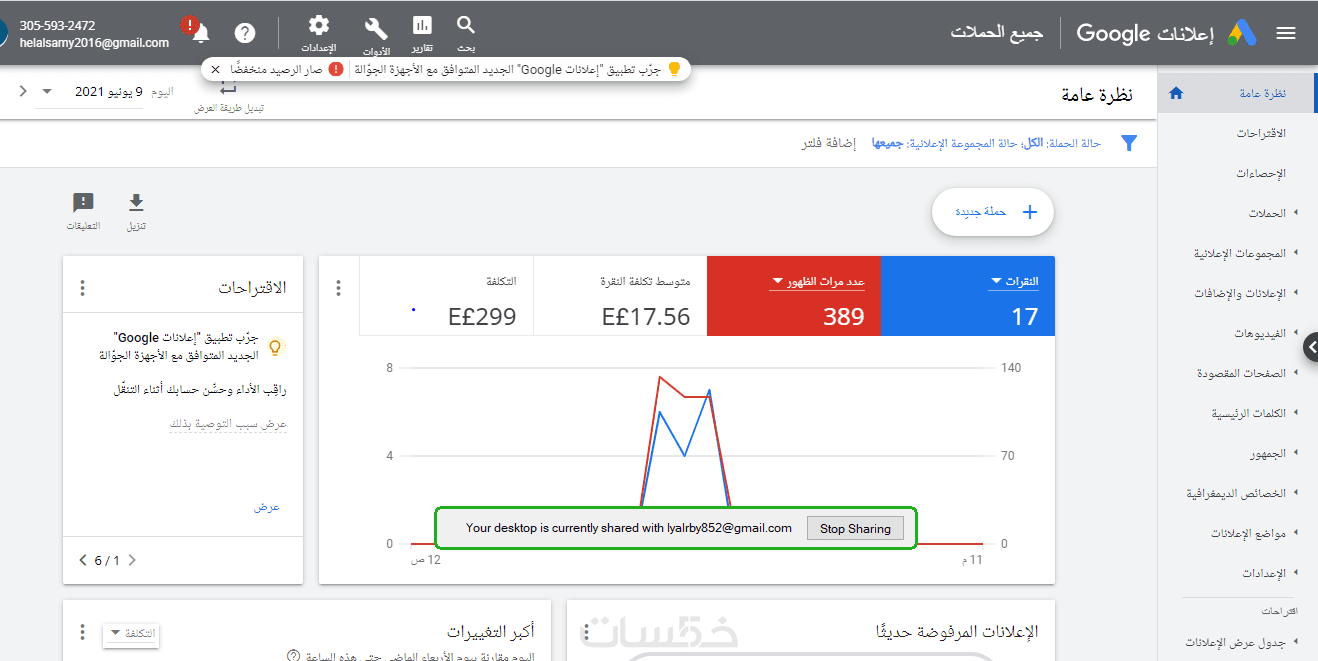Open the notifications bell
The image size is (1318, 661).
[x=200, y=34]
